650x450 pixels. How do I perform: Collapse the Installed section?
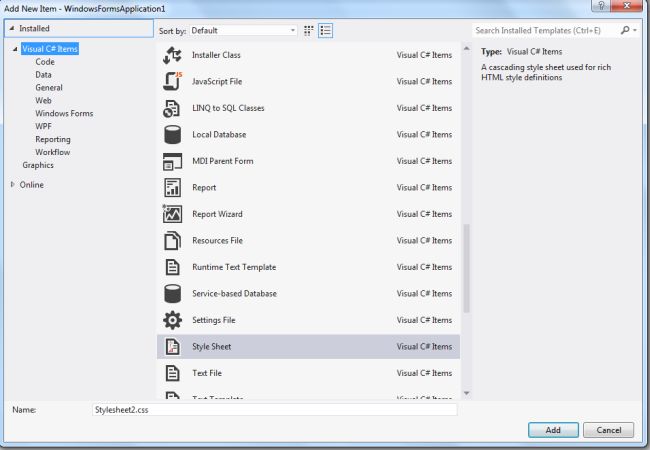pos(12,29)
